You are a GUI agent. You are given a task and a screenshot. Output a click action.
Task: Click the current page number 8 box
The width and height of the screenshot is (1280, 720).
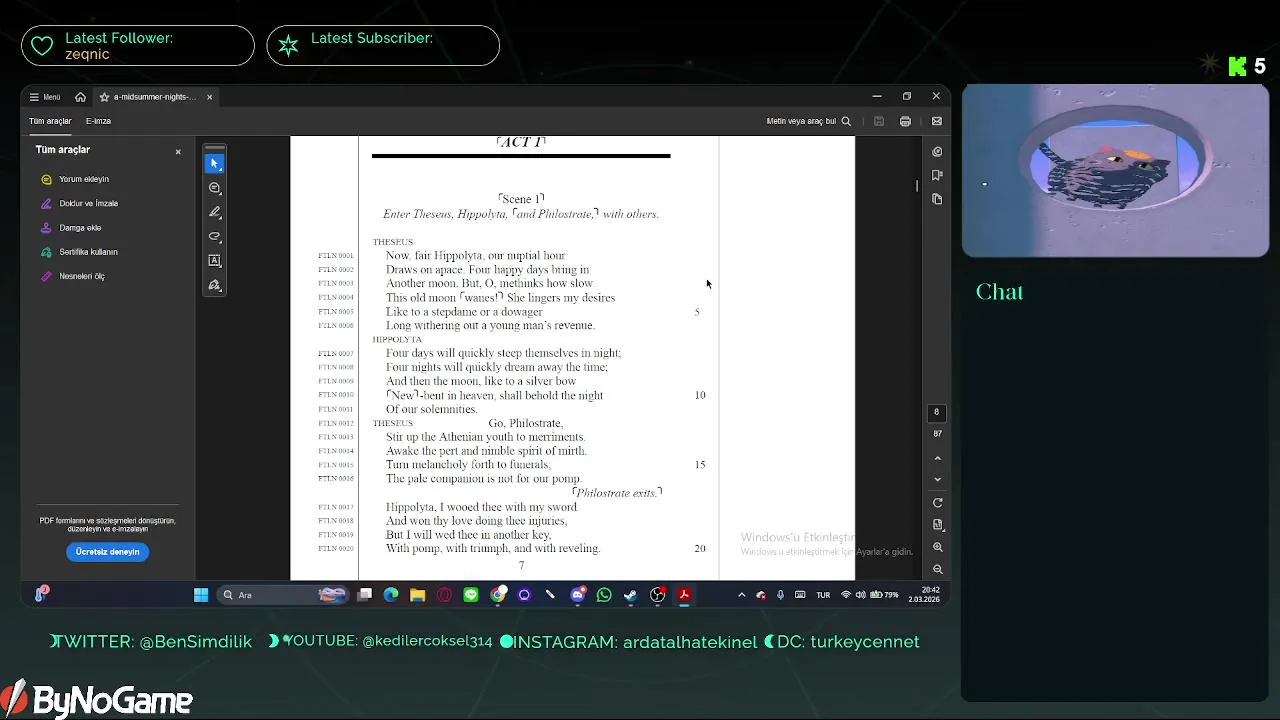pos(937,412)
